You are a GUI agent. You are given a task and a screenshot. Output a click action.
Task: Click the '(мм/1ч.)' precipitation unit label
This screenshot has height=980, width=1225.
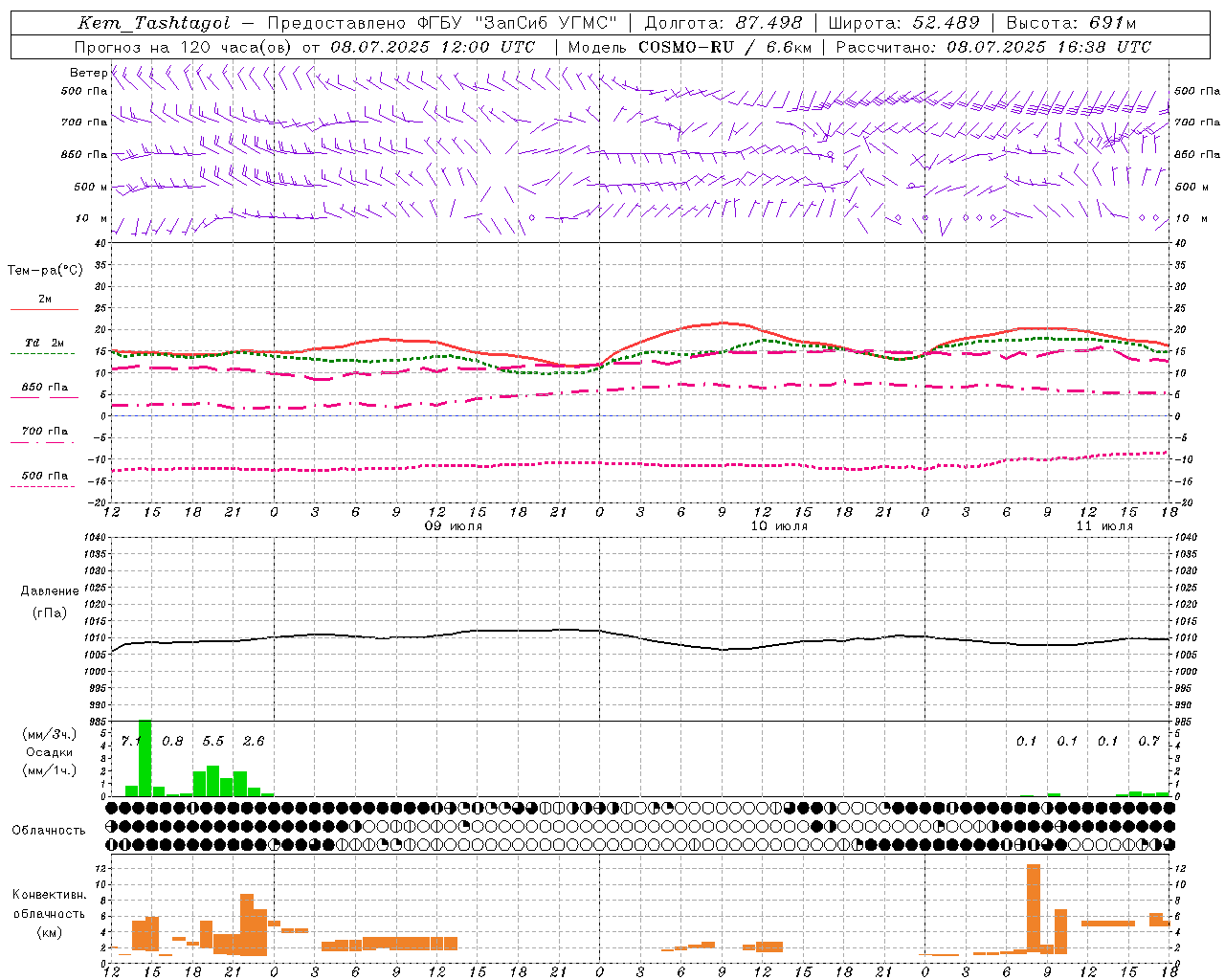pos(49,770)
